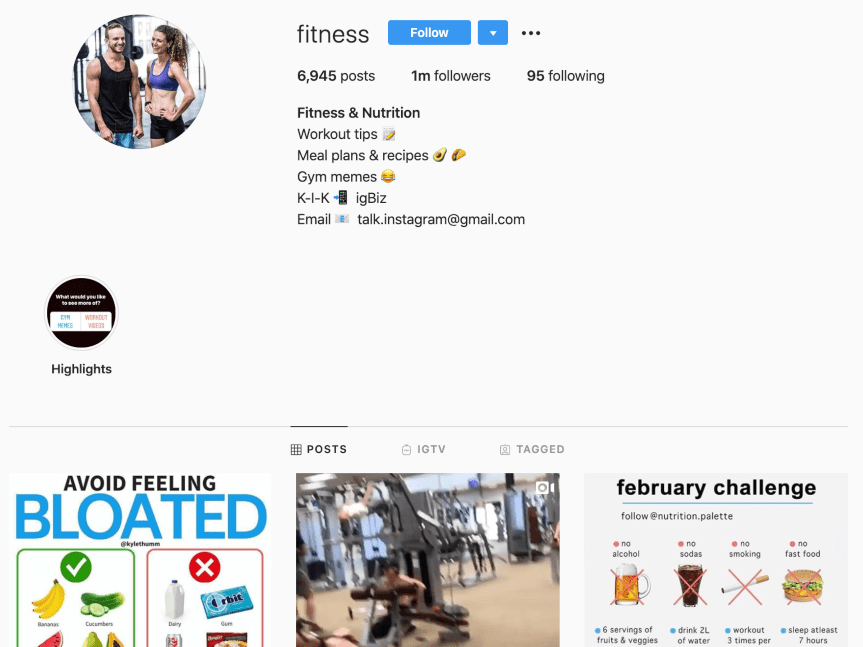Open the Highlights story circle

pos(81,313)
